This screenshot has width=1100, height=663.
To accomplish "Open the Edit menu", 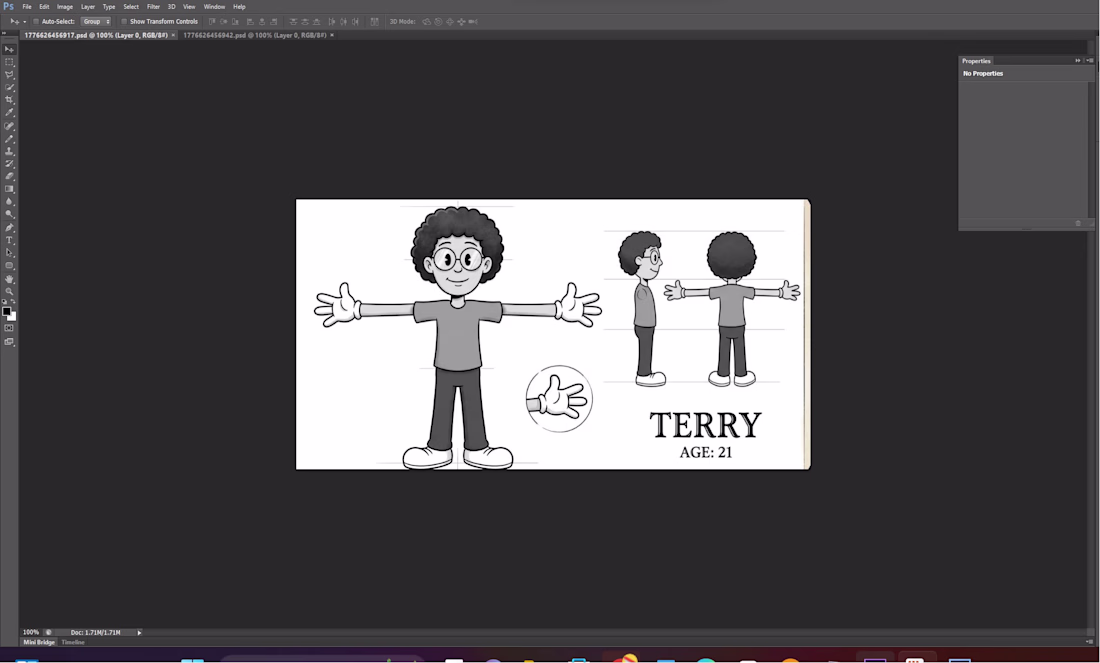I will 44,6.
